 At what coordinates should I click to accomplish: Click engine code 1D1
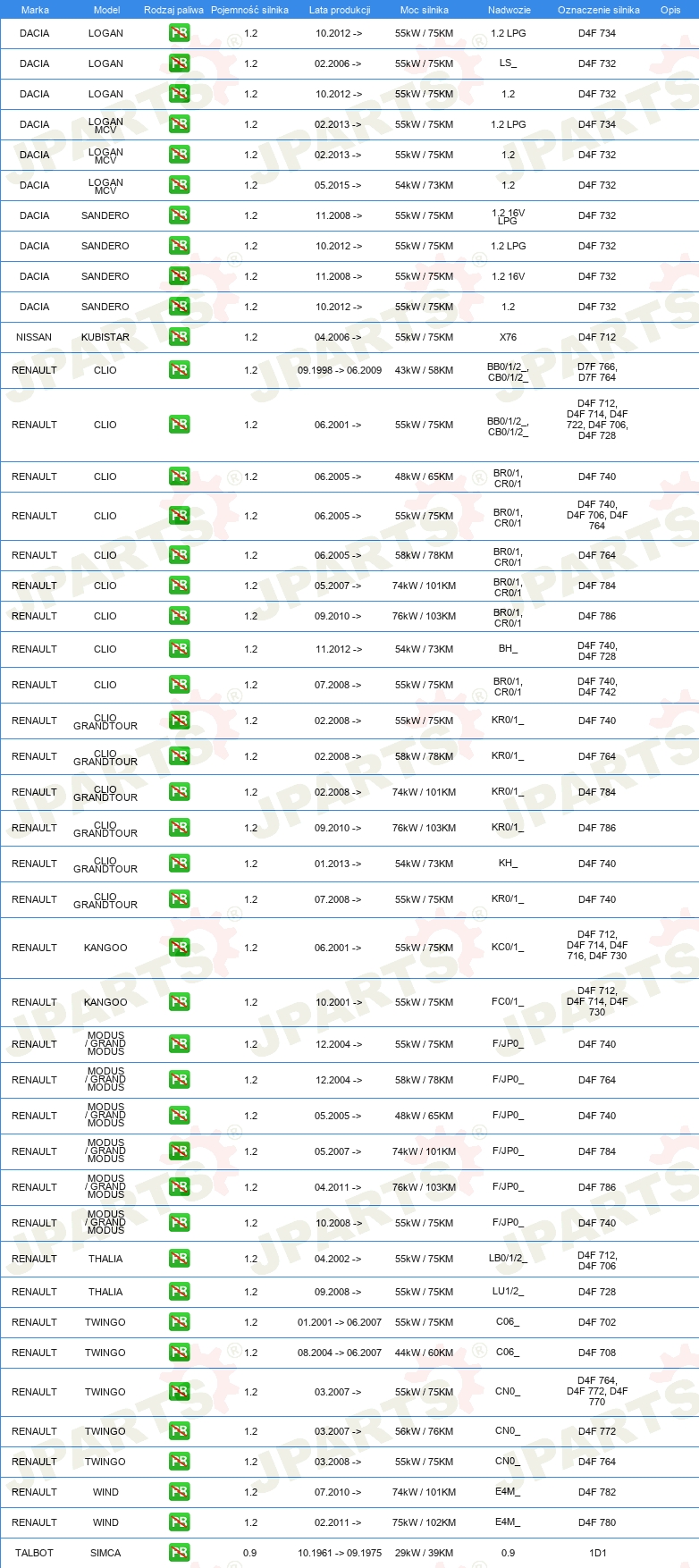pos(598,1553)
